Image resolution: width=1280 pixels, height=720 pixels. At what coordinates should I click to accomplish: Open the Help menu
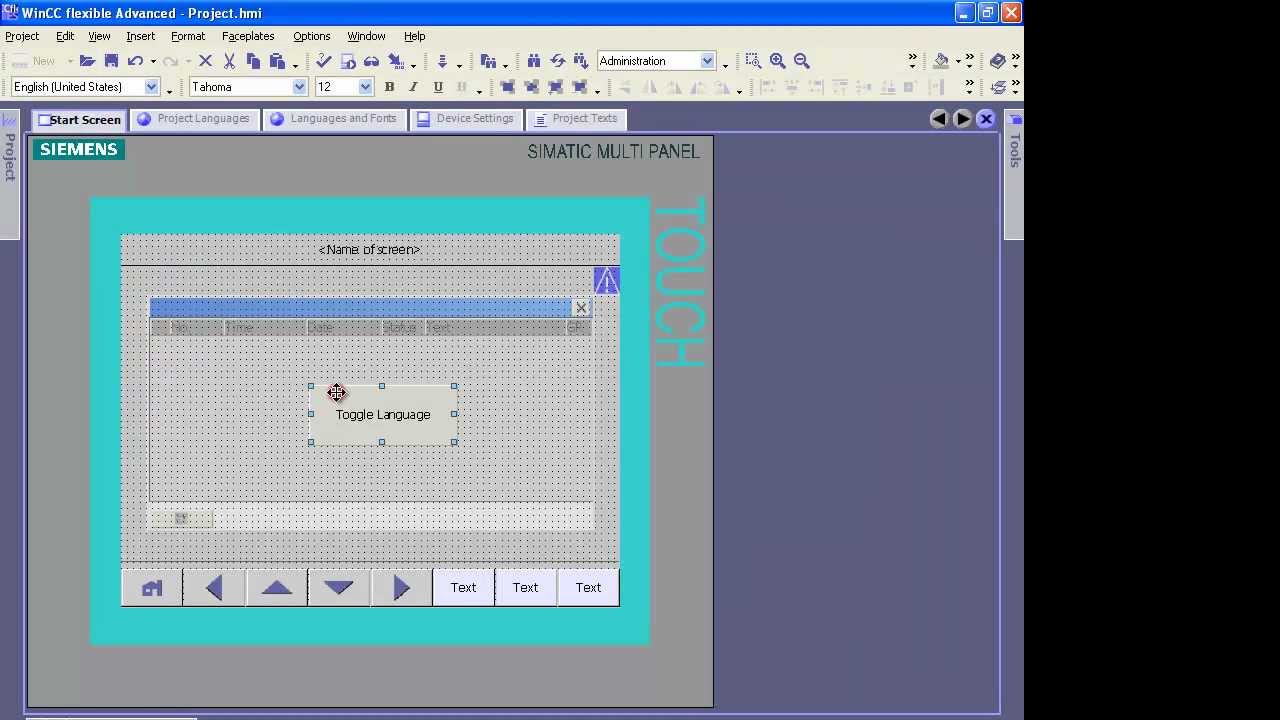(414, 36)
